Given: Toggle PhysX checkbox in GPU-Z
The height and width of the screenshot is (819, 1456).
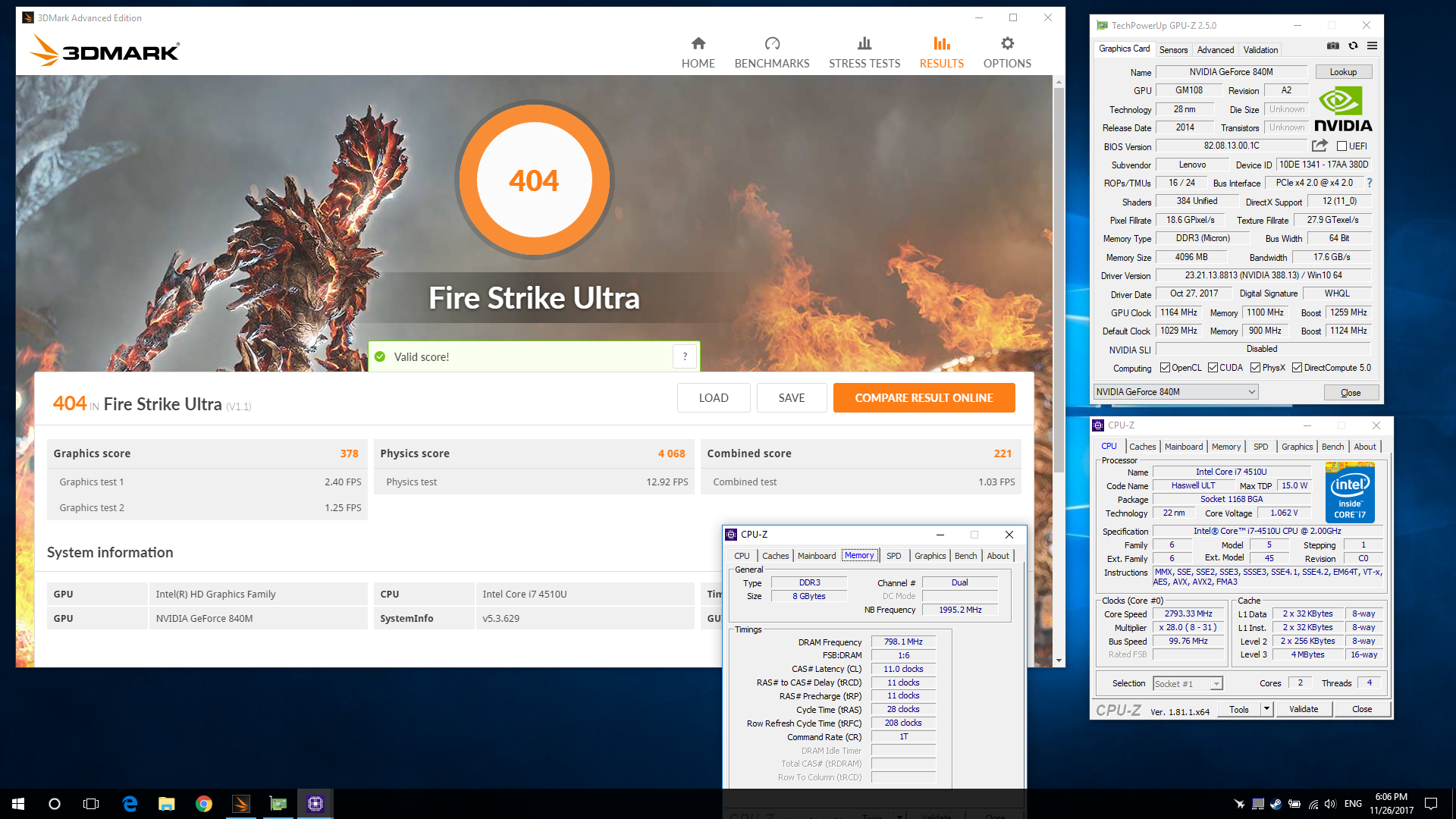Looking at the screenshot, I should pos(1256,368).
